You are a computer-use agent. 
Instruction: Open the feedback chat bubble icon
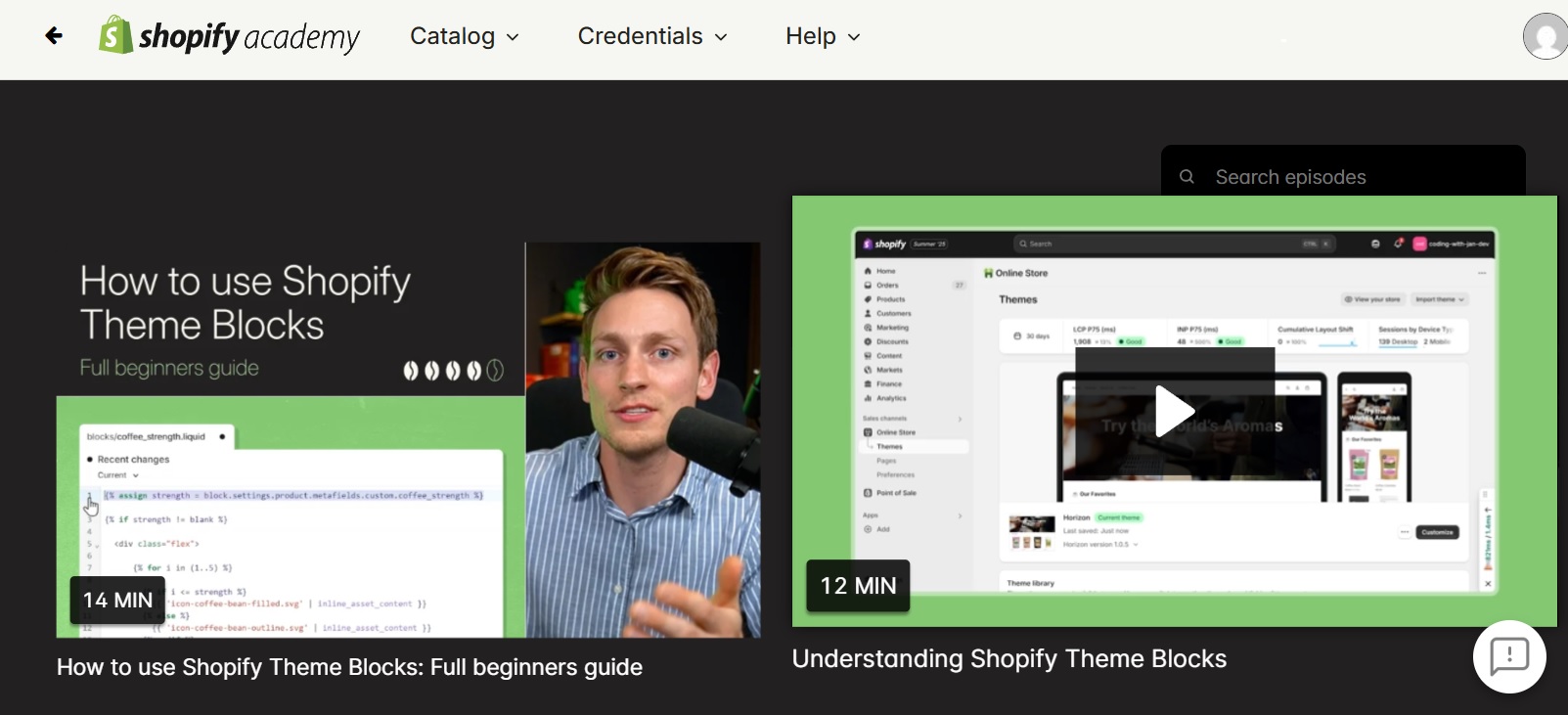tap(1509, 656)
